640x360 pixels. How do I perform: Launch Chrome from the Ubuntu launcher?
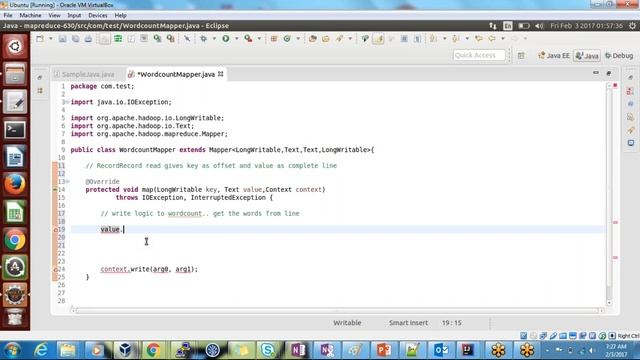click(x=15, y=240)
